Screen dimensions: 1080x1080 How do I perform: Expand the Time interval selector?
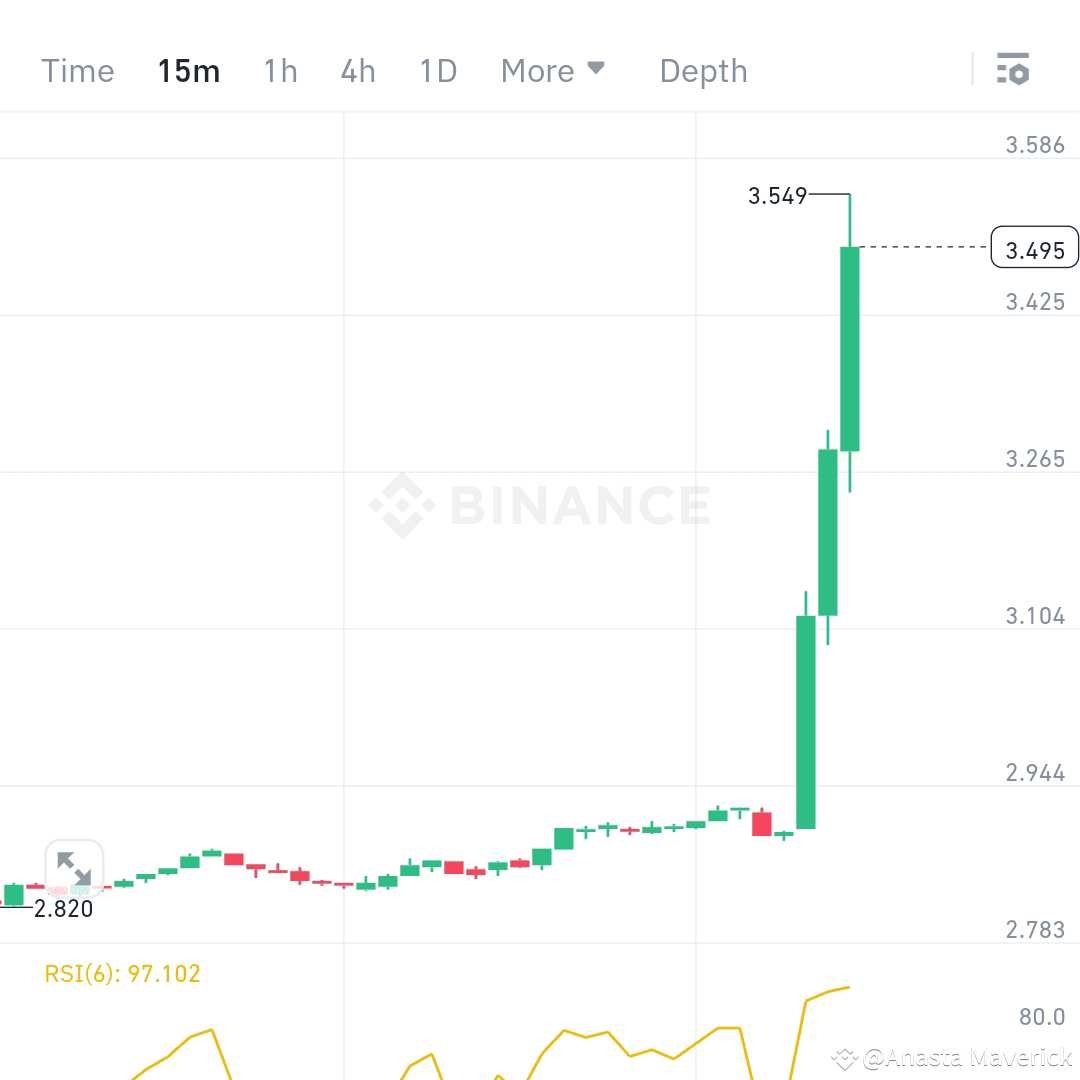pos(77,70)
